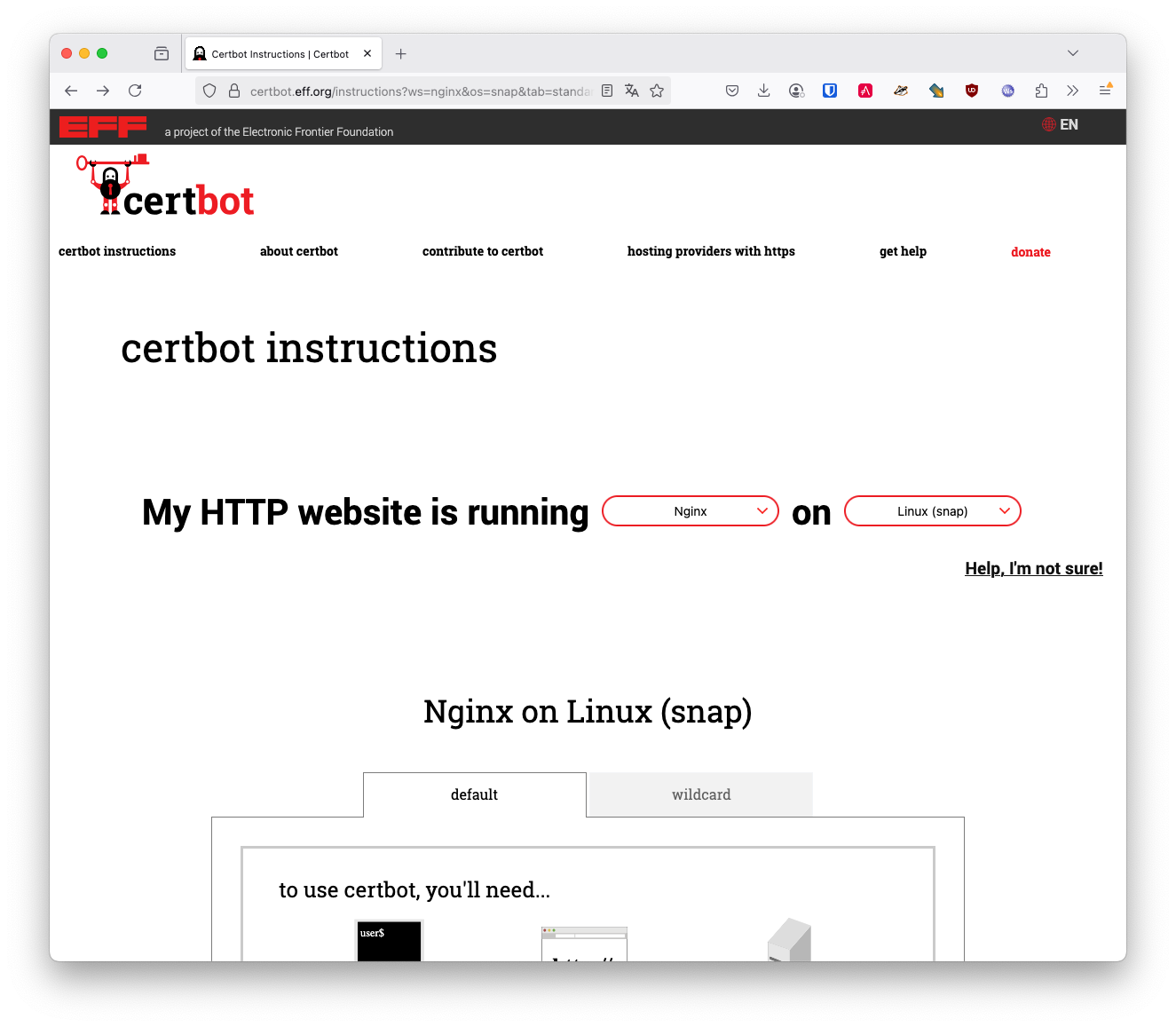Open the Extensions puzzle-piece menu

coord(1041,91)
